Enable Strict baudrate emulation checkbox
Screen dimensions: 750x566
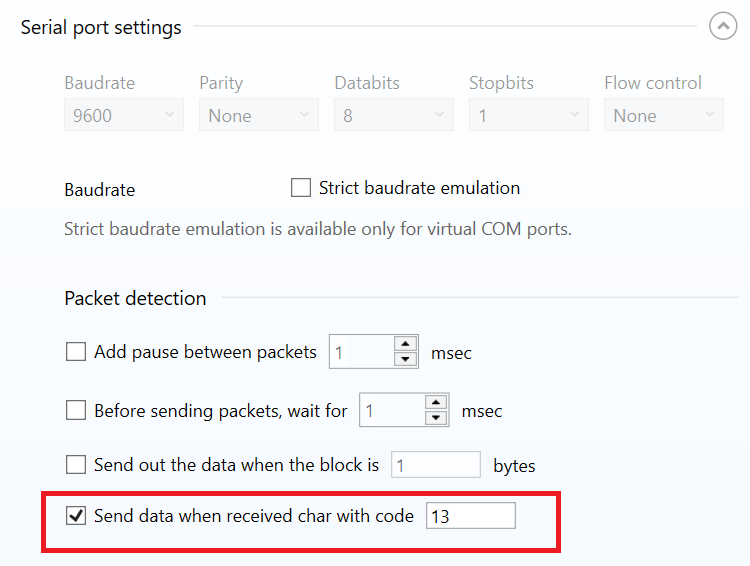click(301, 188)
